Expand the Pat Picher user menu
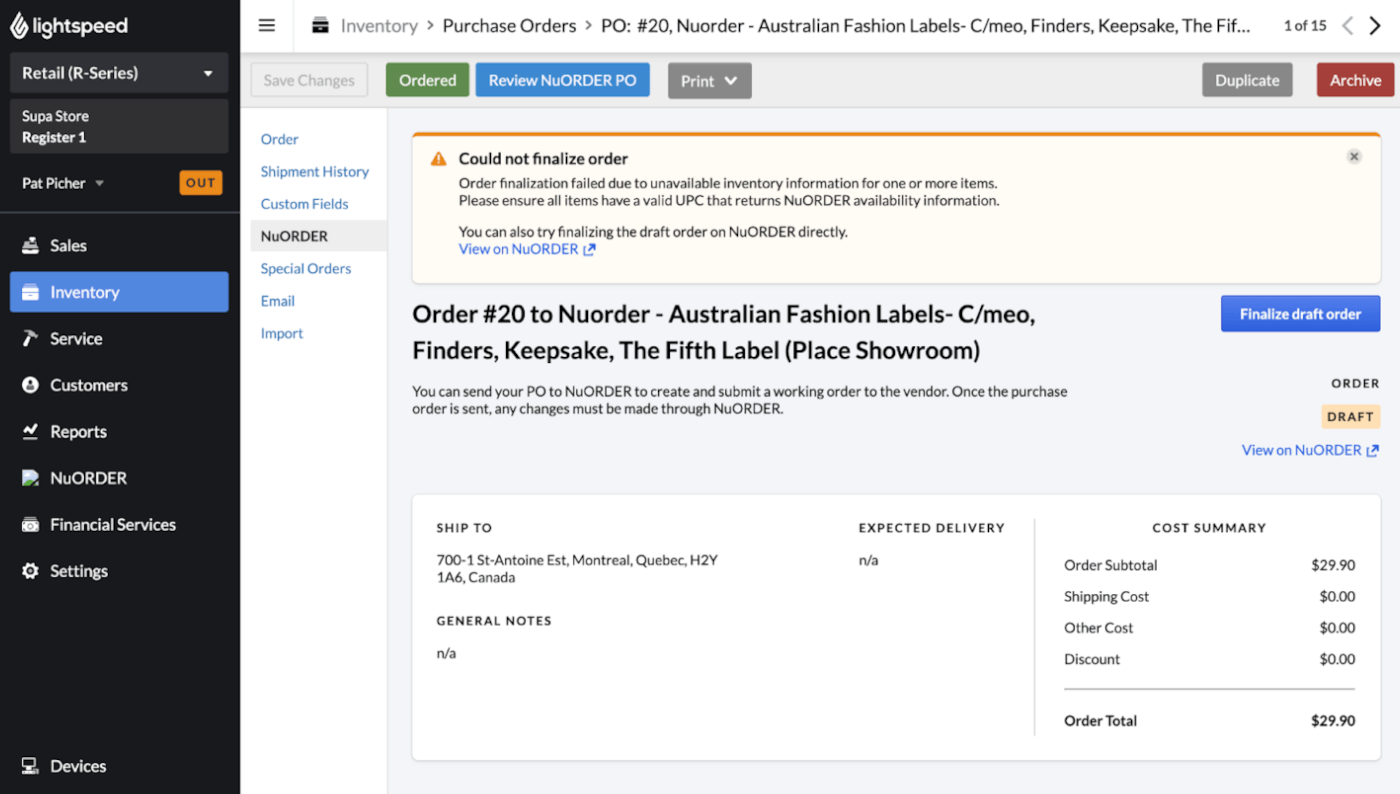This screenshot has height=794, width=1400. (x=63, y=183)
